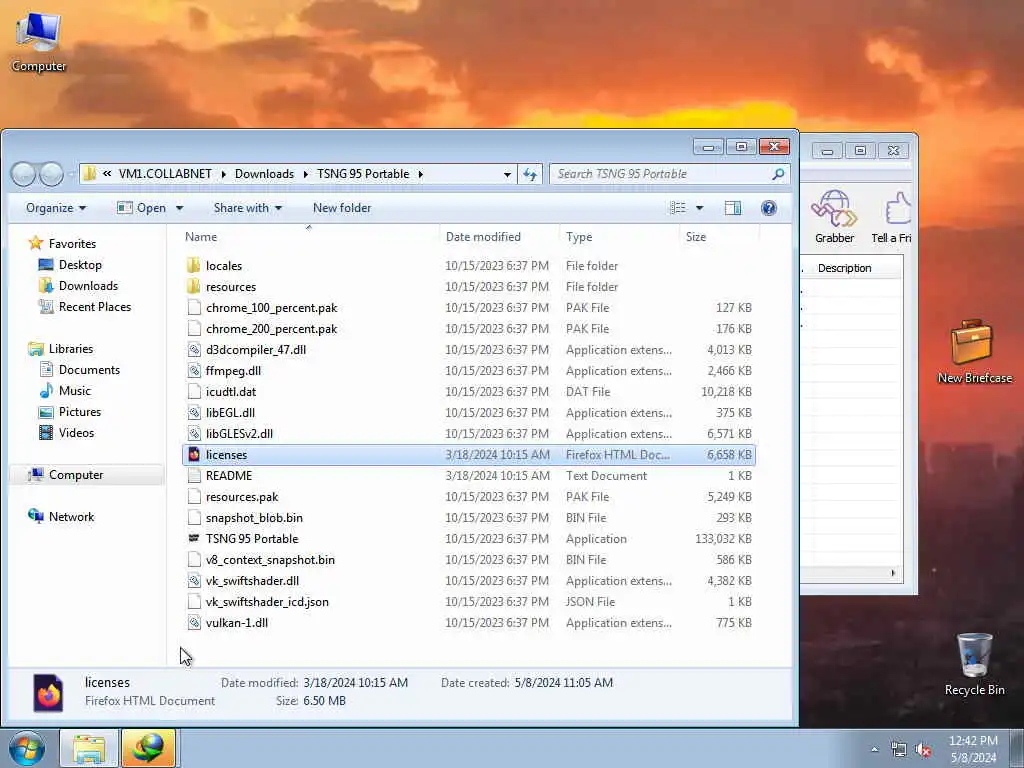The width and height of the screenshot is (1024, 768).
Task: Open the Windows Start menu
Action: [27, 748]
